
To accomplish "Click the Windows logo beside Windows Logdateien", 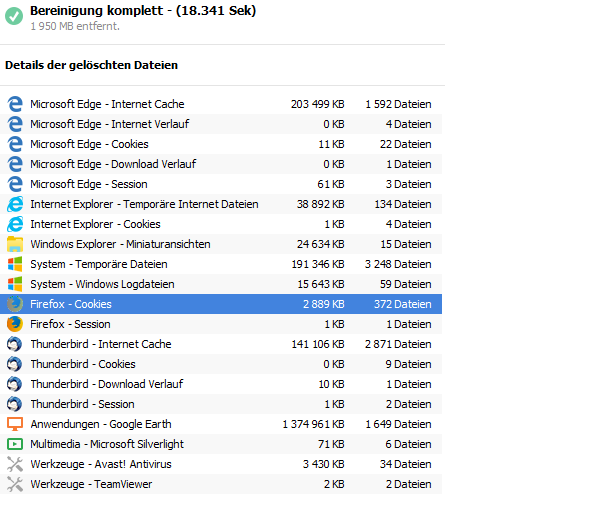I will point(15,284).
